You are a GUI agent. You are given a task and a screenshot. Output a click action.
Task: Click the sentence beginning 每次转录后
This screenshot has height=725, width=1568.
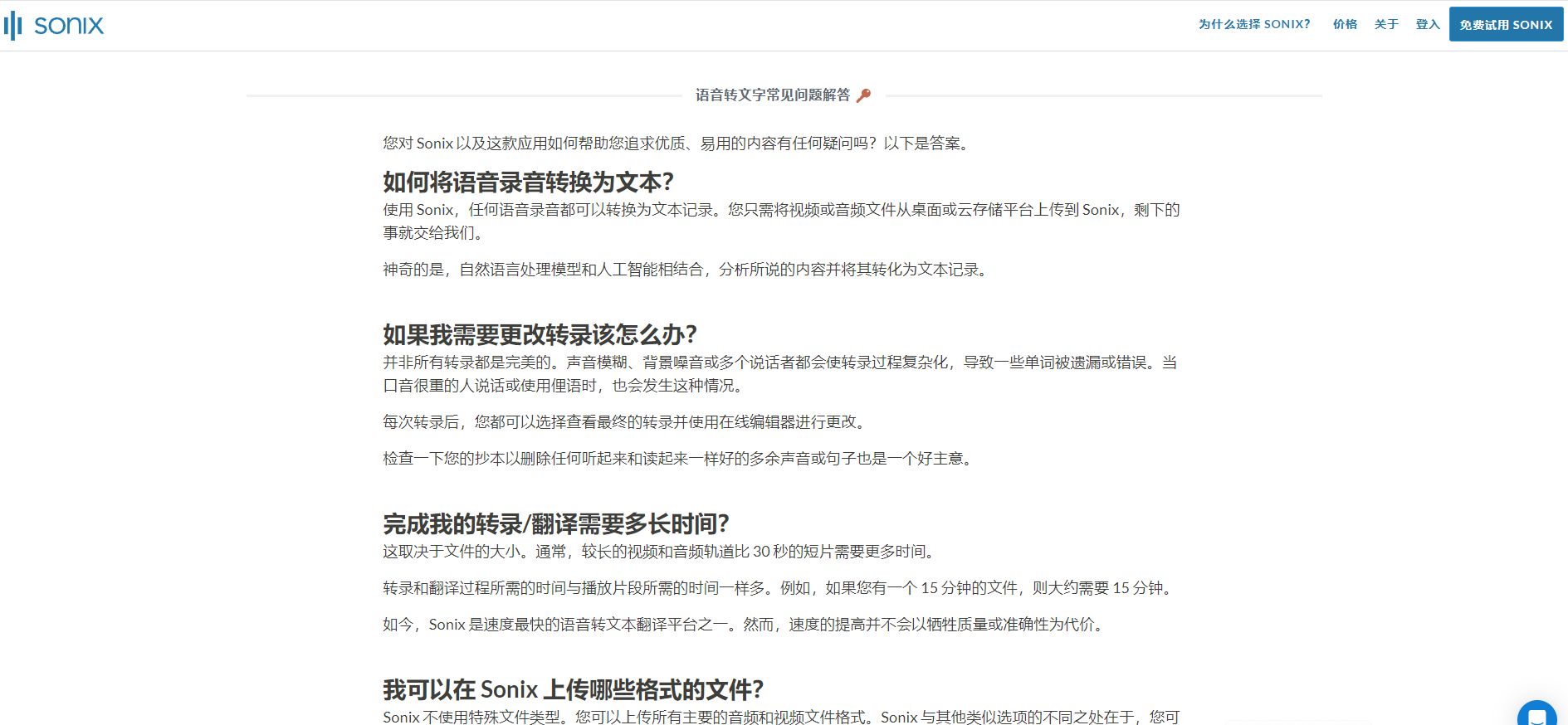tap(626, 422)
